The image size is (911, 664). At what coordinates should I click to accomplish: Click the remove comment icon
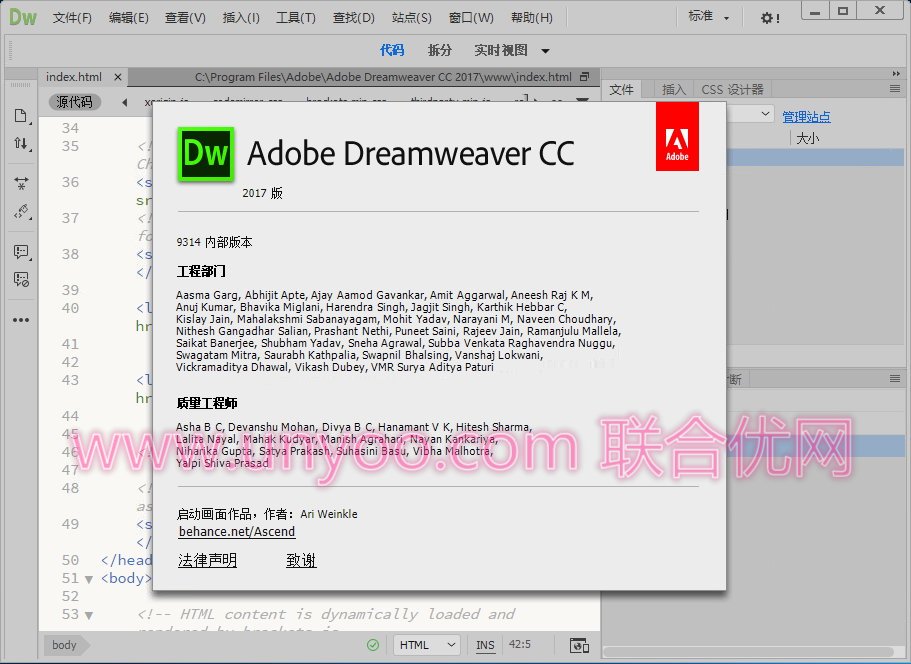[21, 279]
